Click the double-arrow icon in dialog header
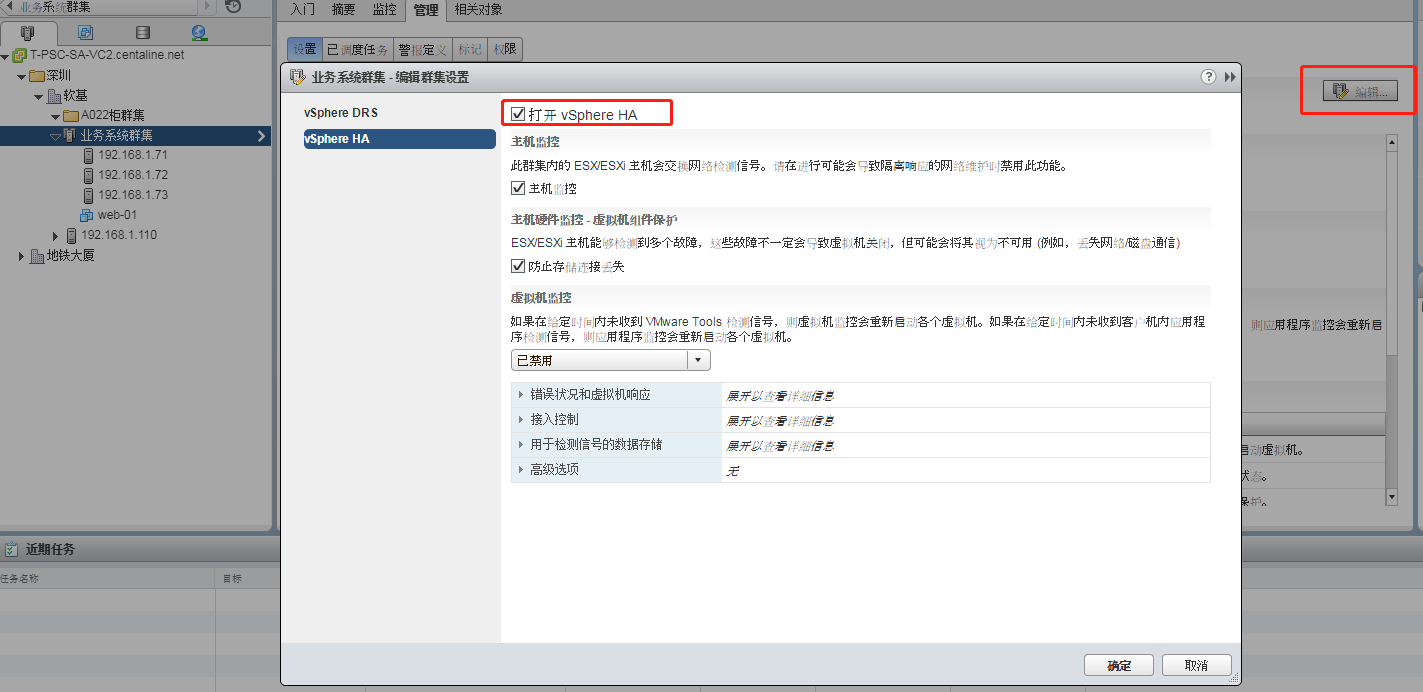 1229,77
